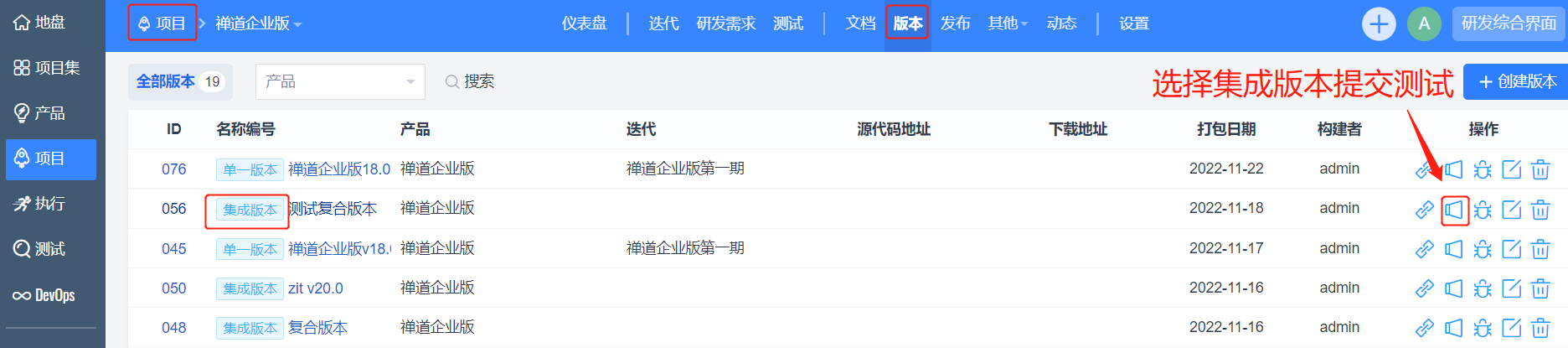View bugs icon for build 048
This screenshot has height=348, width=1568.
[x=1483, y=328]
